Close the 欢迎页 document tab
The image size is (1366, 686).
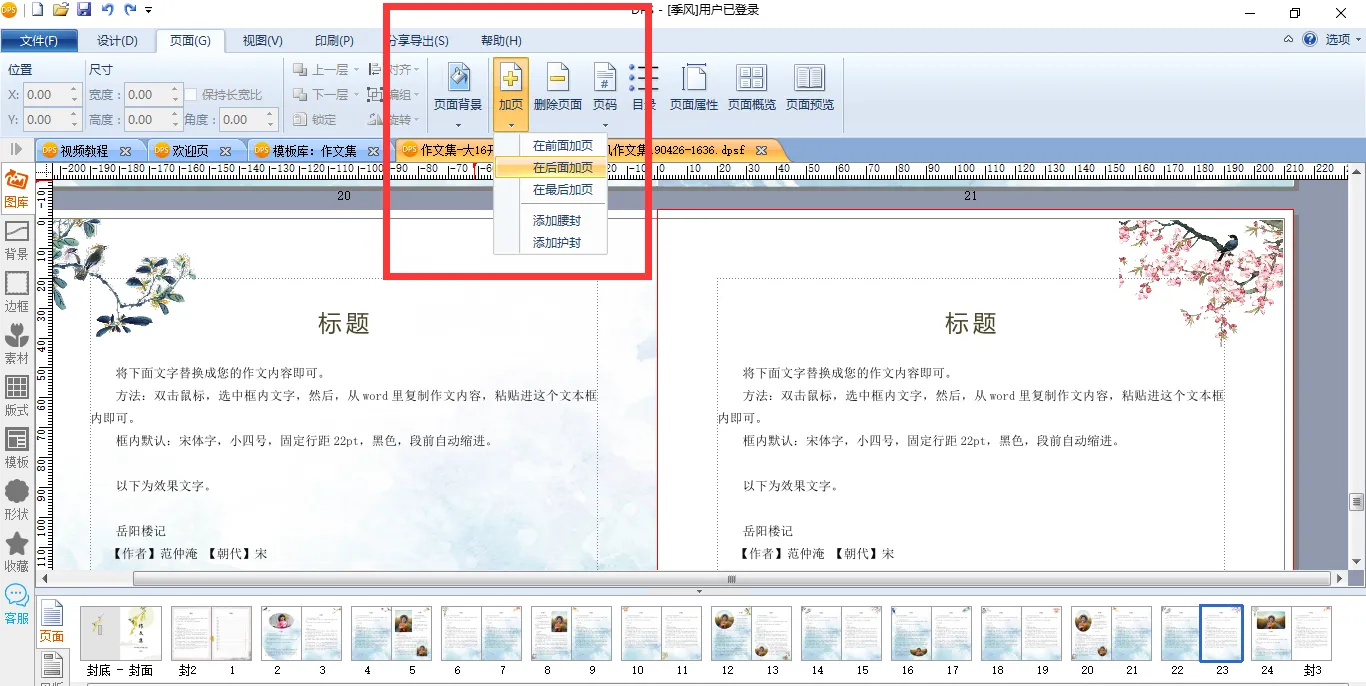[225, 151]
